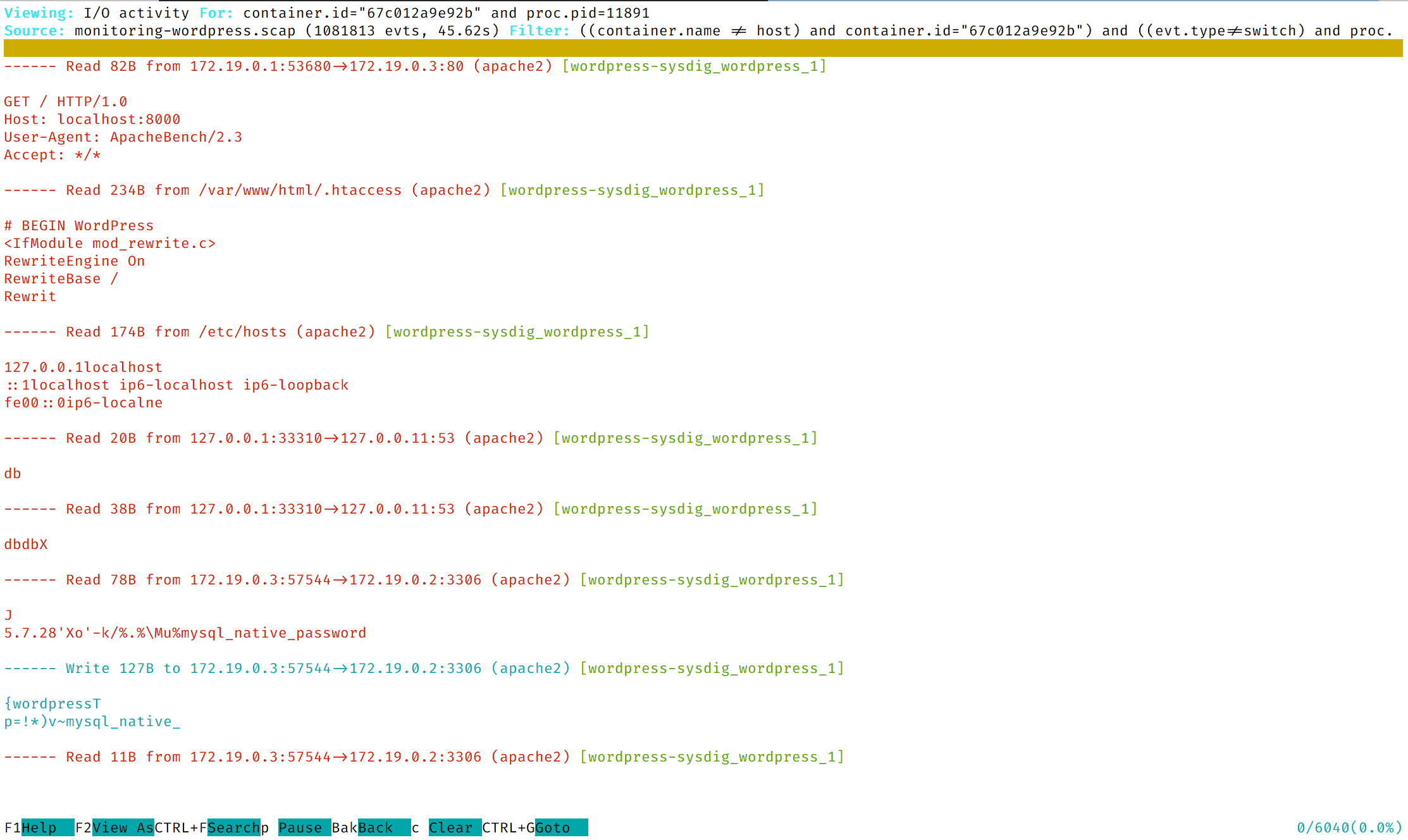
Task: Click the 'GET / HTTP/1.0' line
Action: [66, 101]
